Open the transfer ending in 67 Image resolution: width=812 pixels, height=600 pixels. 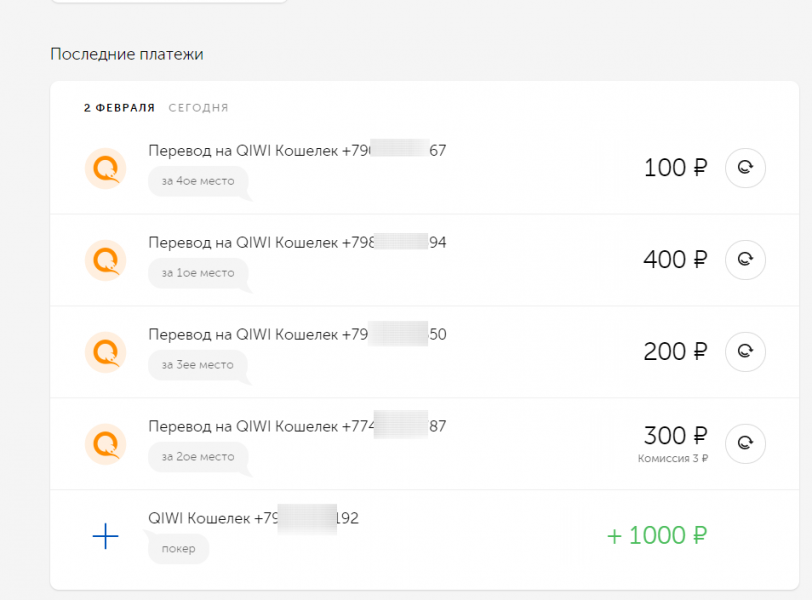296,151
